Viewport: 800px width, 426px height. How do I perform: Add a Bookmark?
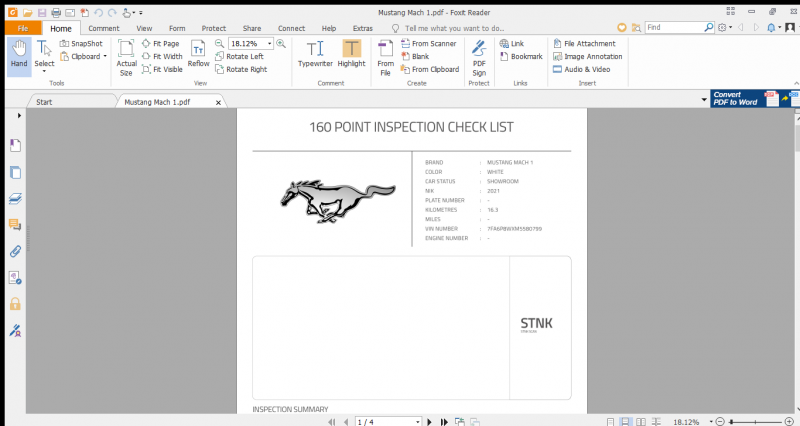(x=521, y=56)
